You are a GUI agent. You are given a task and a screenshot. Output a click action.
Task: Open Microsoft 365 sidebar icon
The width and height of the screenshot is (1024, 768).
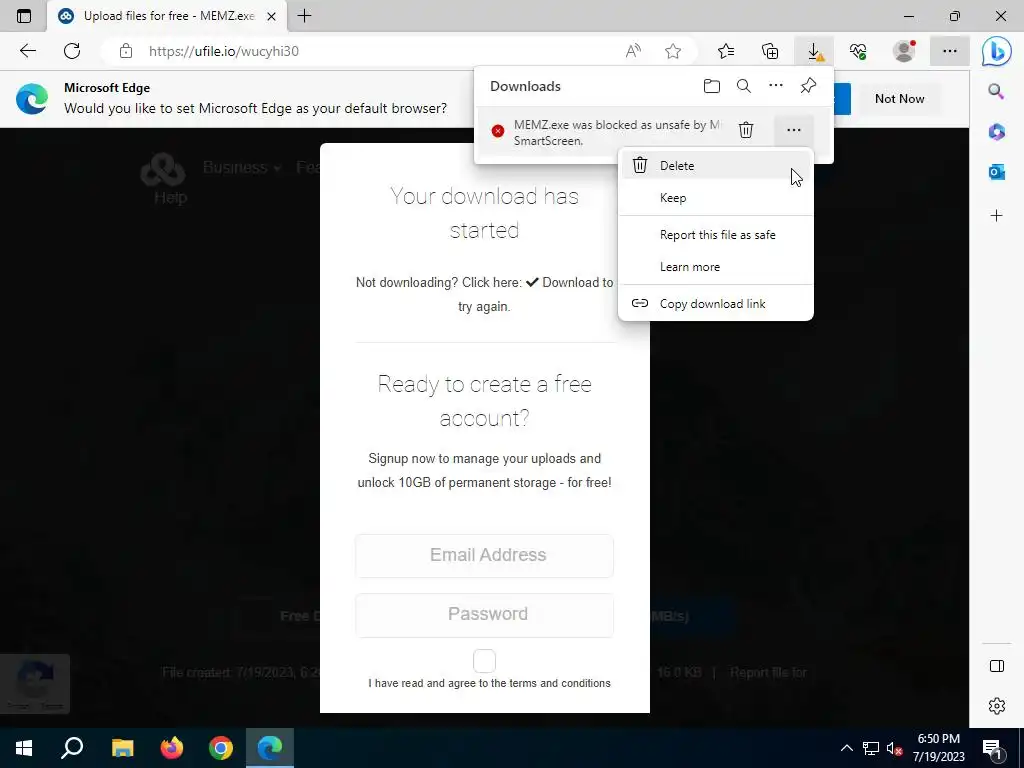996,132
